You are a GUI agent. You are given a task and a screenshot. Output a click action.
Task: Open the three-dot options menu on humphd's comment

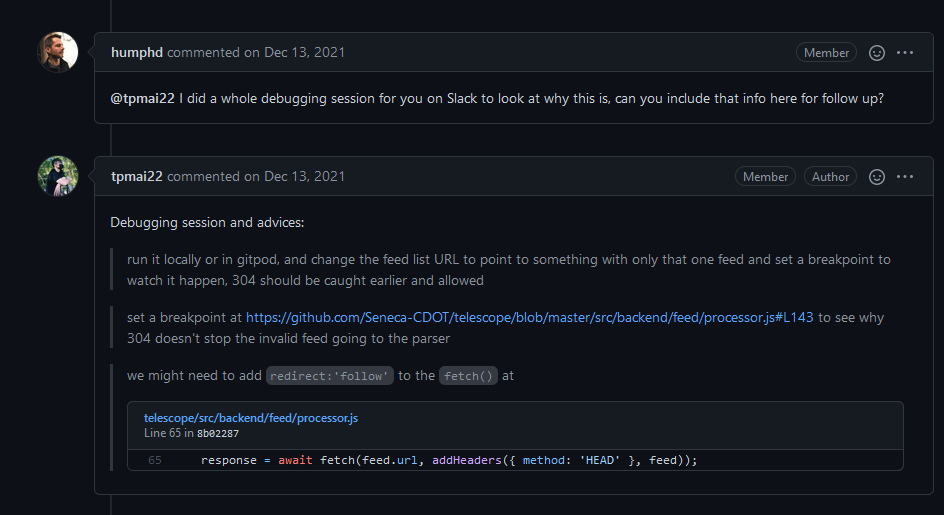905,53
